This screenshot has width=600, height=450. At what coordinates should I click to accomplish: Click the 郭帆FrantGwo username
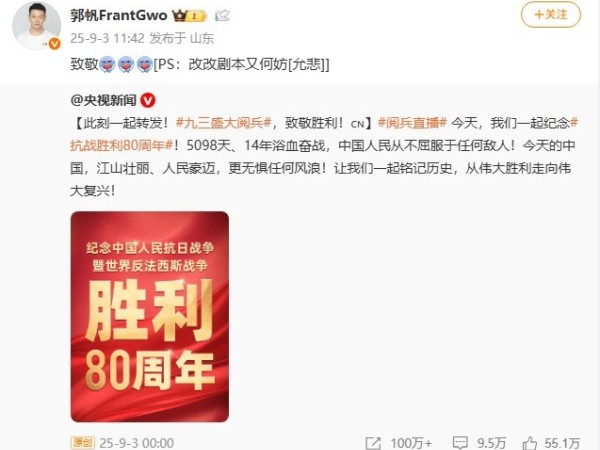click(x=119, y=15)
